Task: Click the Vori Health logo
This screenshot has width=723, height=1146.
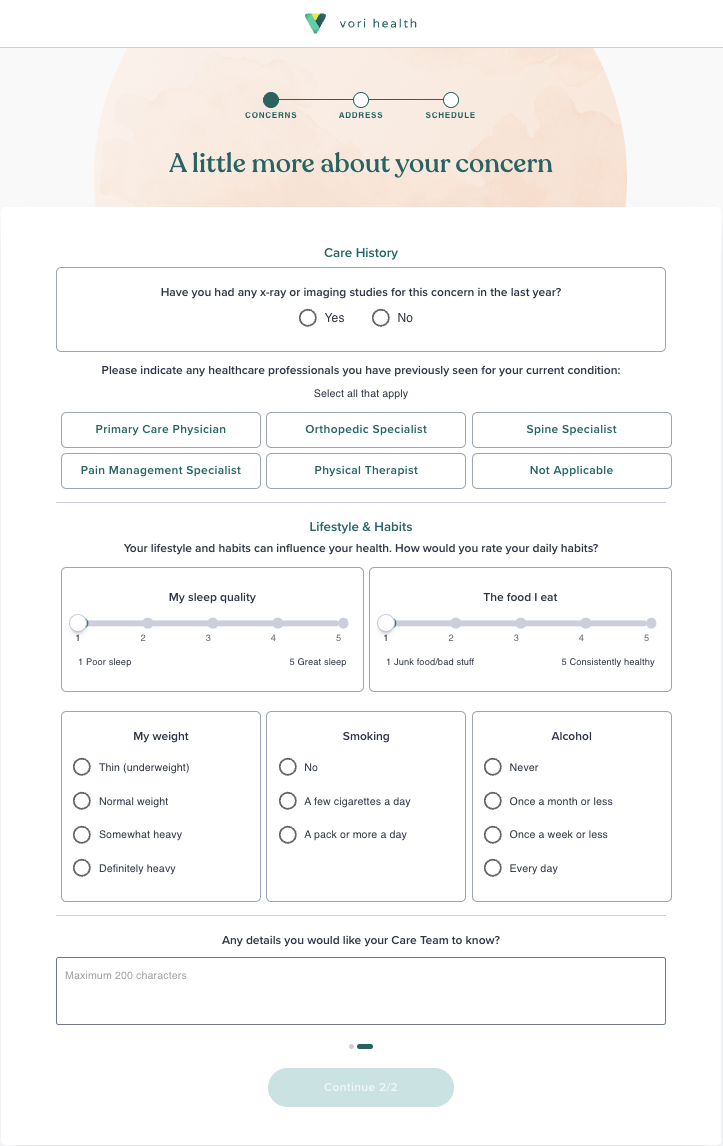Action: click(360, 23)
